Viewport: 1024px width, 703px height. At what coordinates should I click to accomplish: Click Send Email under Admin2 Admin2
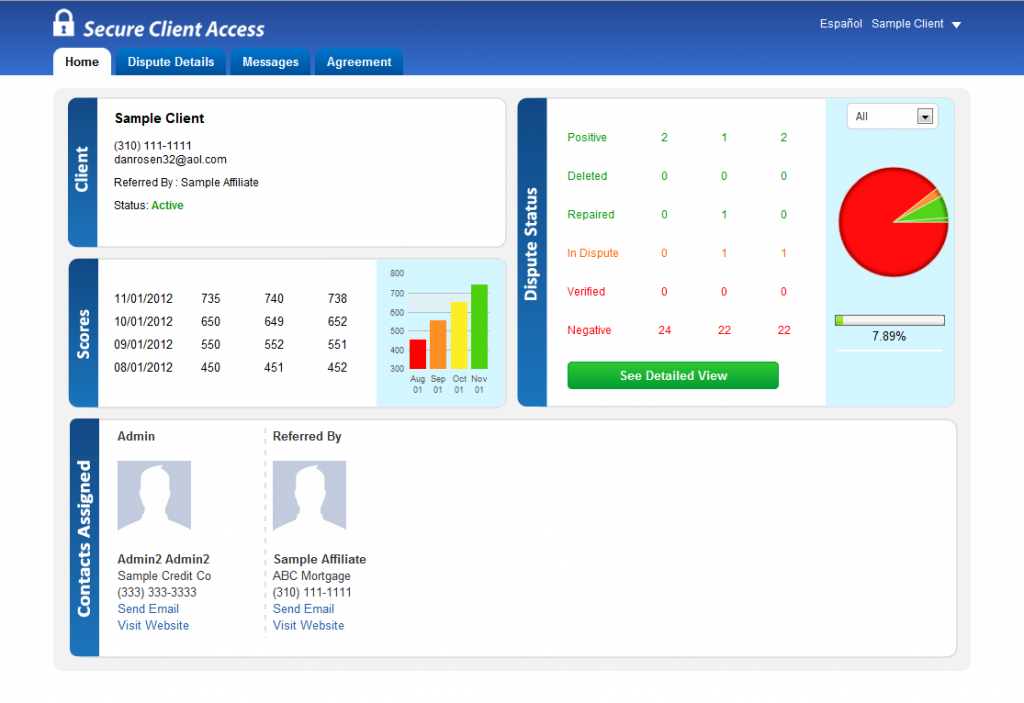pos(148,609)
